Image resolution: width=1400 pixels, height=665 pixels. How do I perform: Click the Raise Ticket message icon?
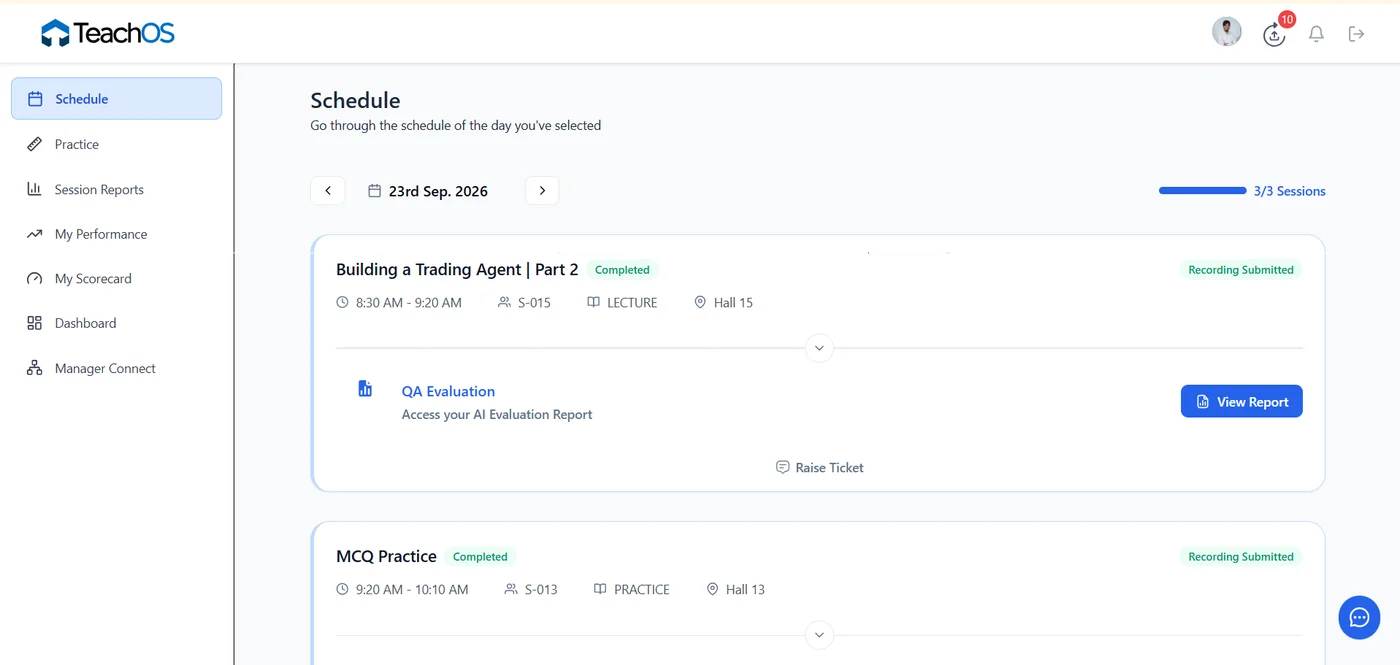pyautogui.click(x=783, y=467)
